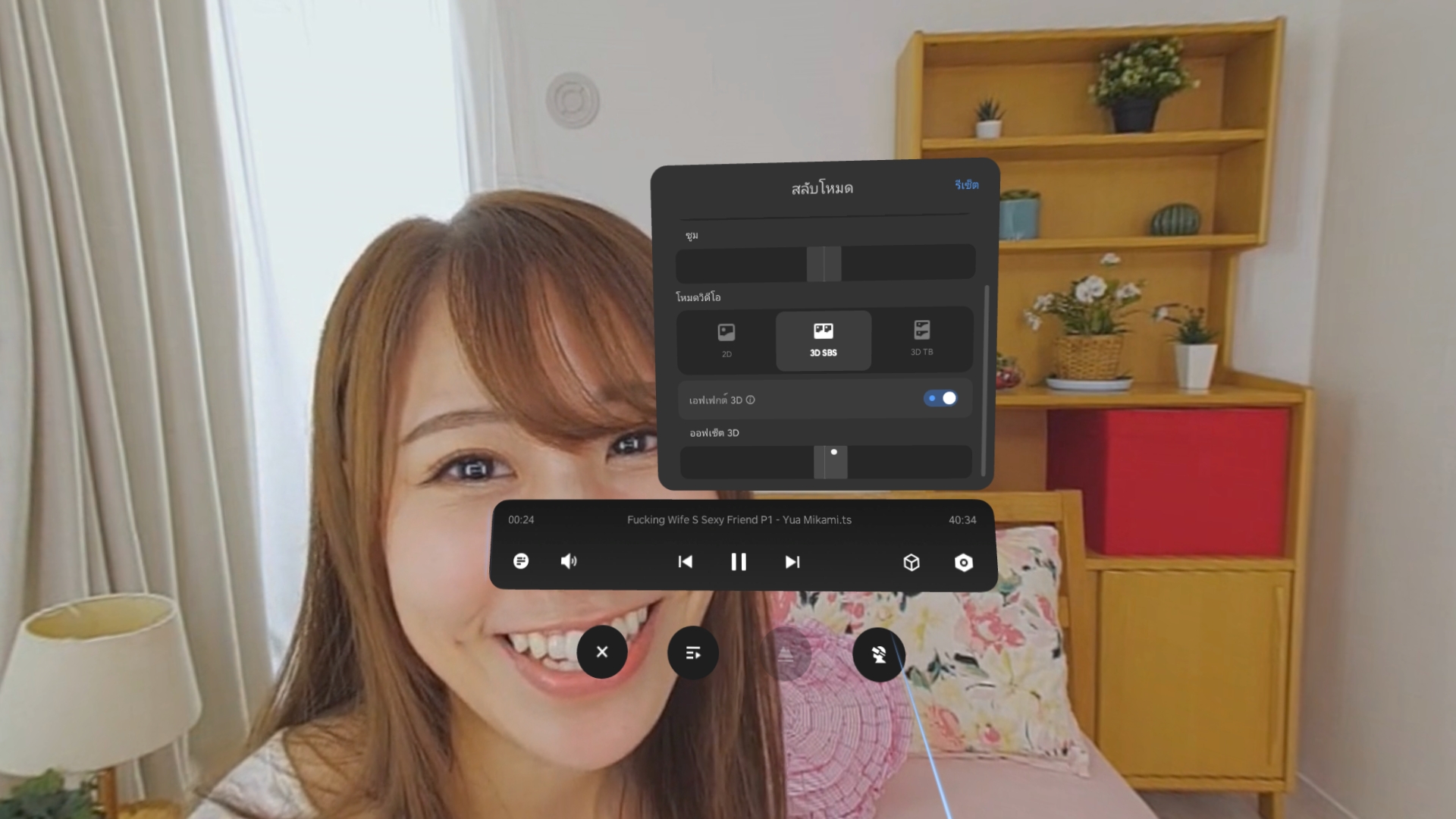
Task: Open the audio/subtitle tracks panel icon
Action: coord(520,562)
